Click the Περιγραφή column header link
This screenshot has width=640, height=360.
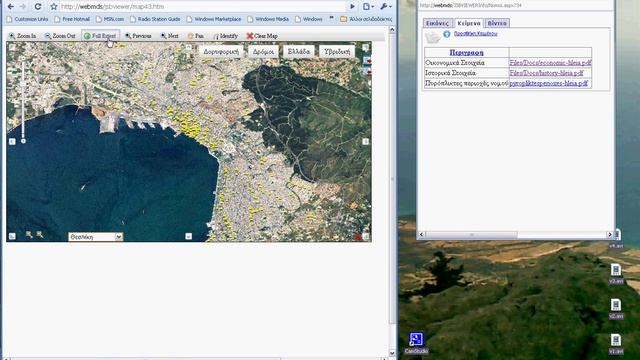[466, 53]
